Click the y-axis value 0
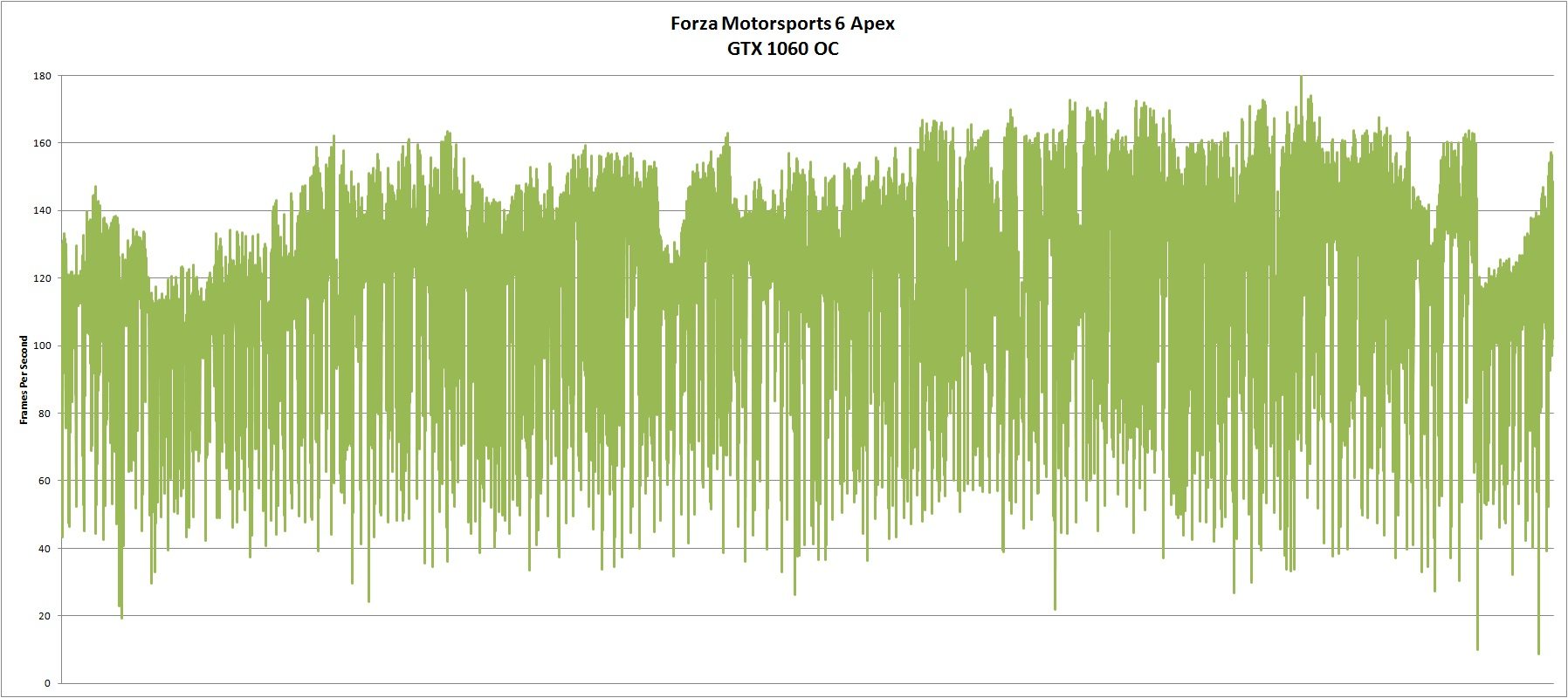Viewport: 1568px width, 698px height. pos(48,684)
